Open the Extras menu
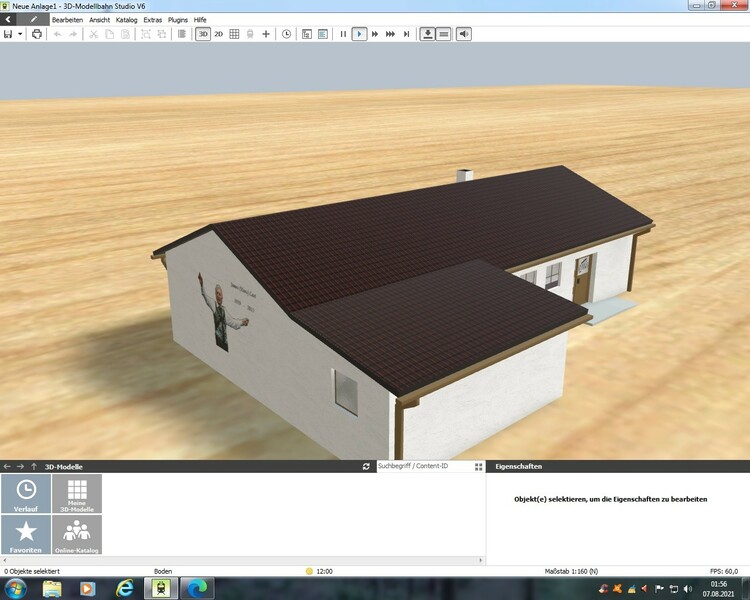Viewport: 750px width, 600px height. (x=153, y=19)
